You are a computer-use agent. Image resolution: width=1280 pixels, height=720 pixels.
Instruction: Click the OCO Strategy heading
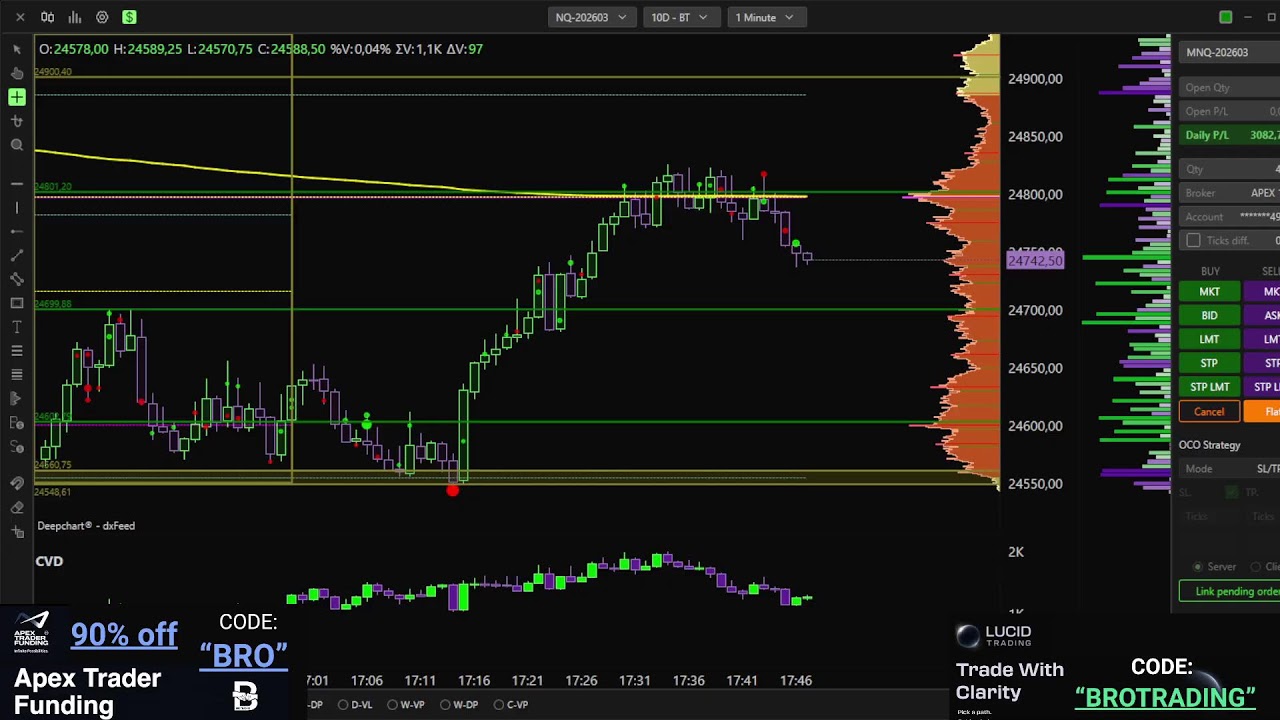coord(1209,445)
